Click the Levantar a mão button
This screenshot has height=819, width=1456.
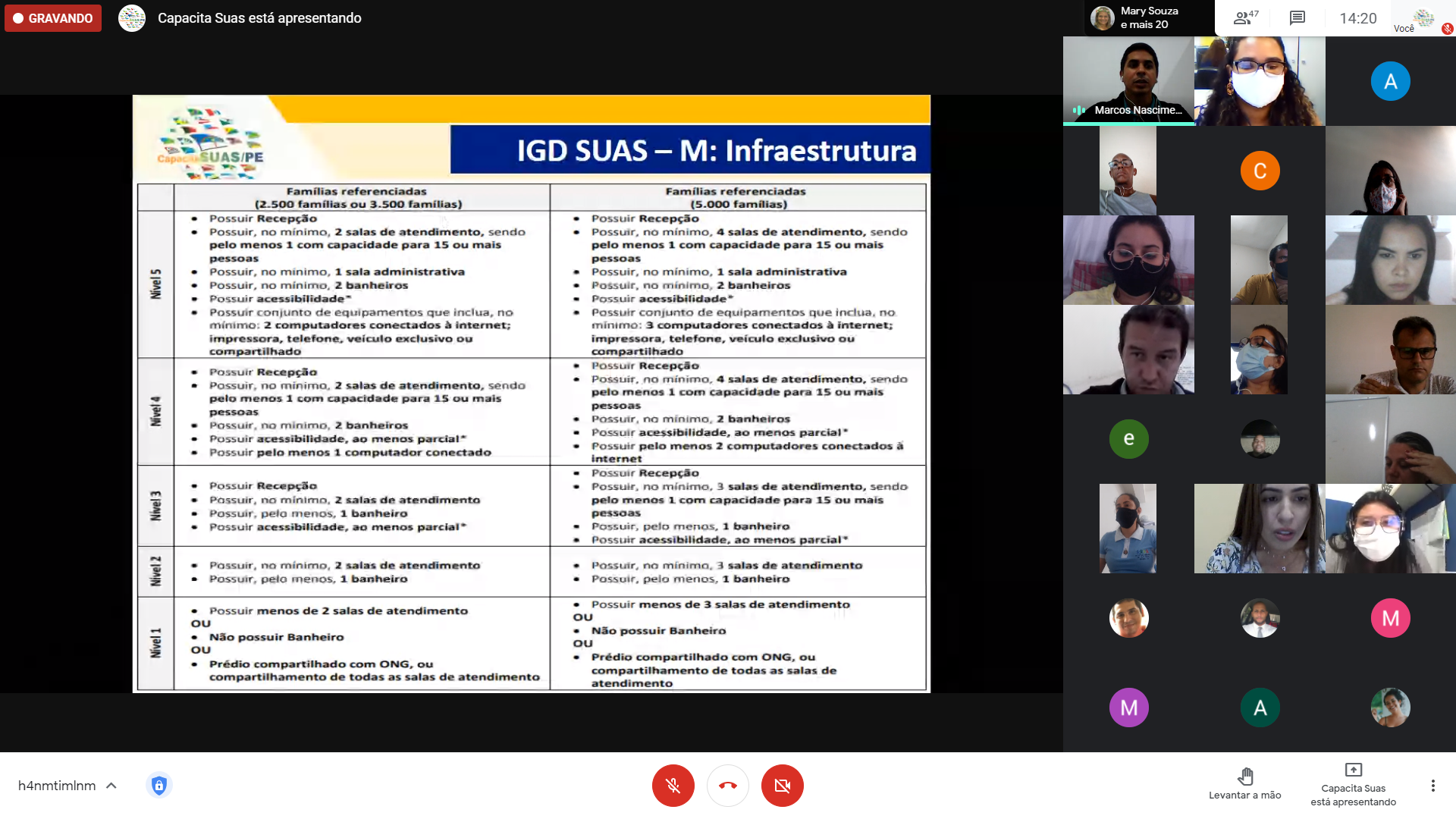1244,783
